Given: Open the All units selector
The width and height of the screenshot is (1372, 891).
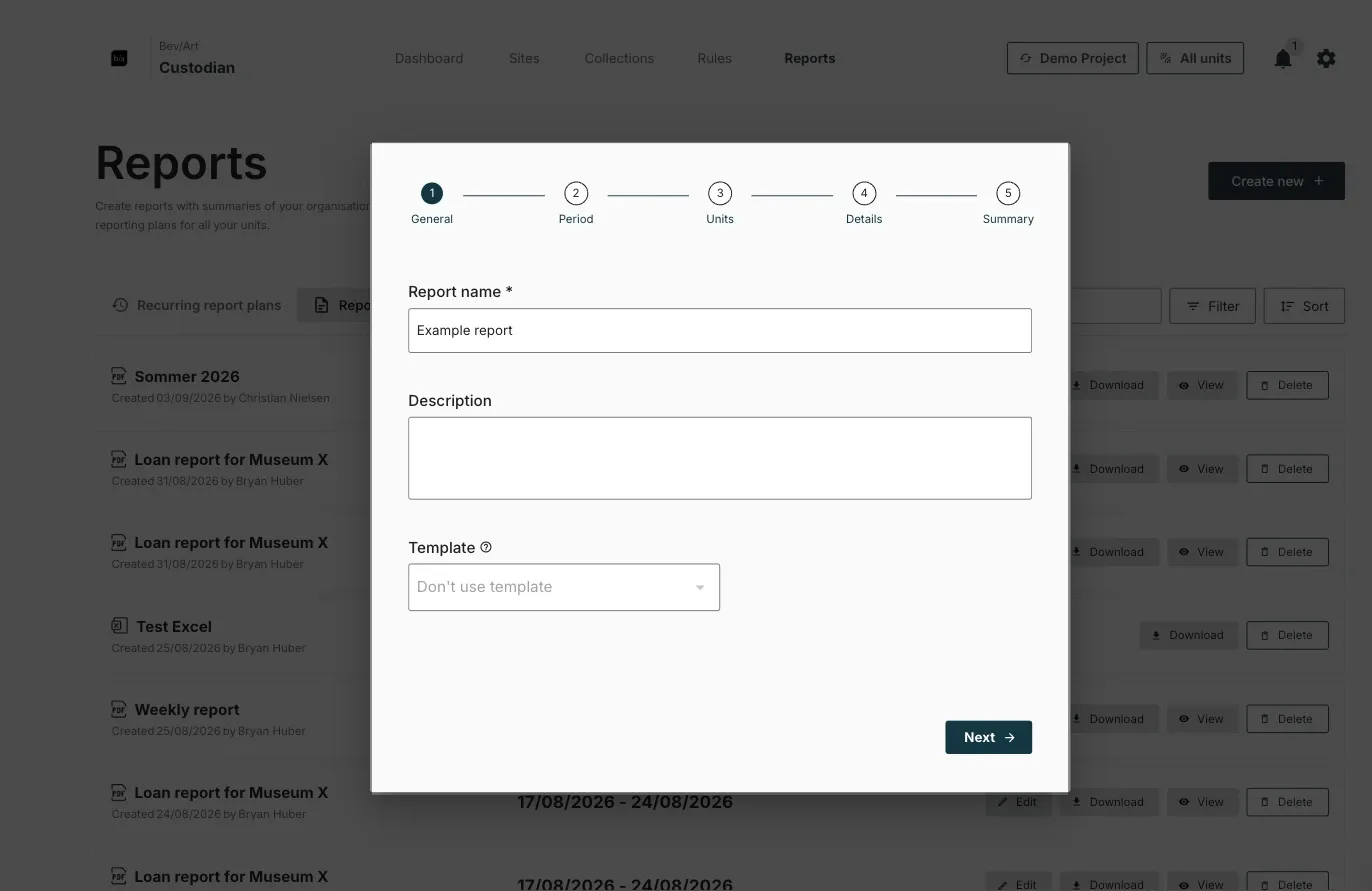Looking at the screenshot, I should tap(1195, 58).
